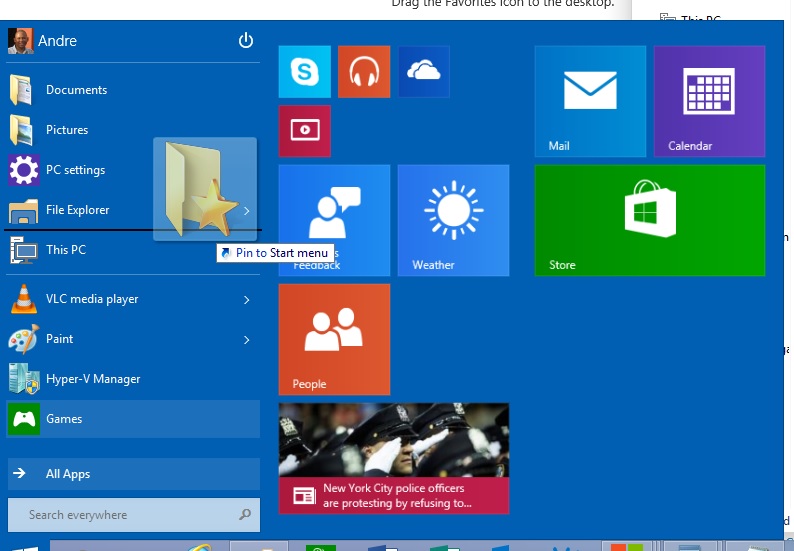
Task: Click the All Apps arrow icon
Action: pos(19,474)
